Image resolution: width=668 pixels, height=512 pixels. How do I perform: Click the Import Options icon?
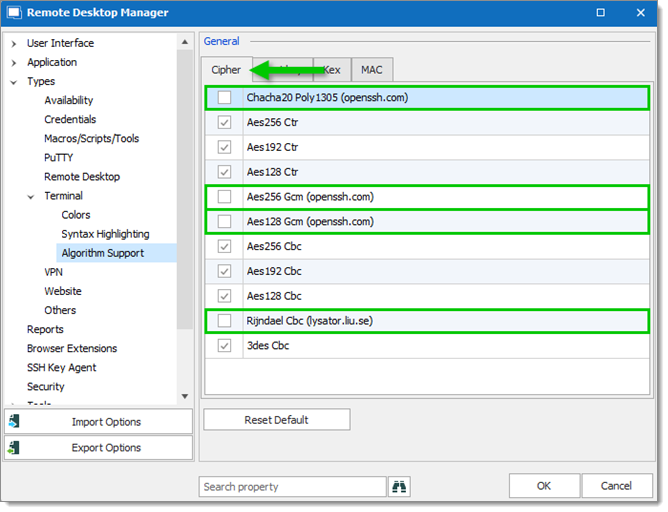(14, 421)
